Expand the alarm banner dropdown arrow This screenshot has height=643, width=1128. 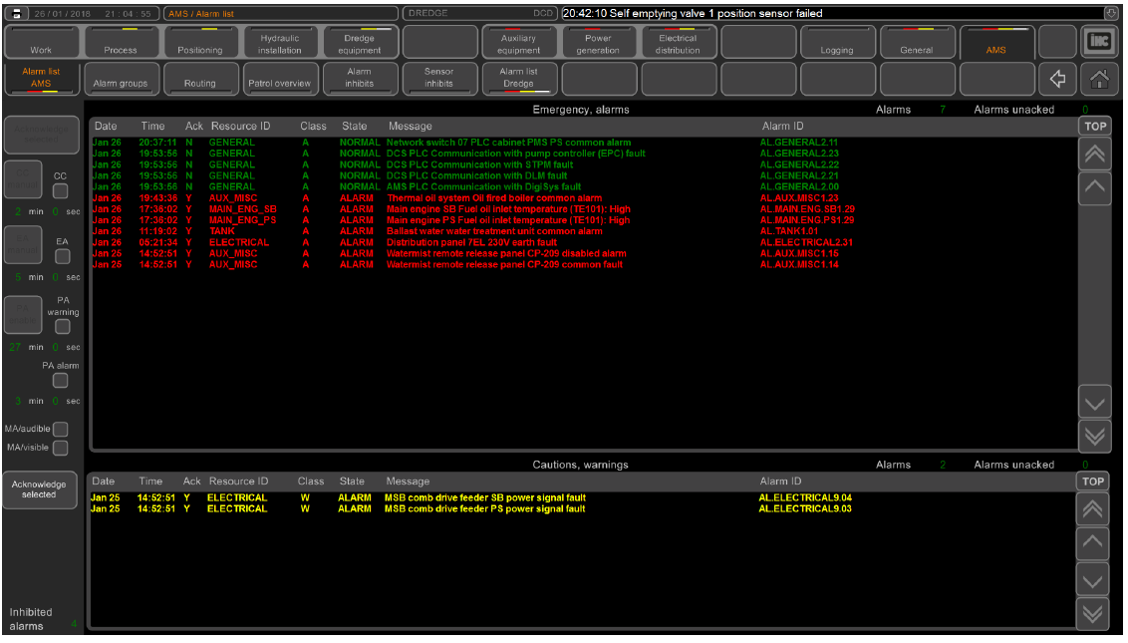[1111, 13]
